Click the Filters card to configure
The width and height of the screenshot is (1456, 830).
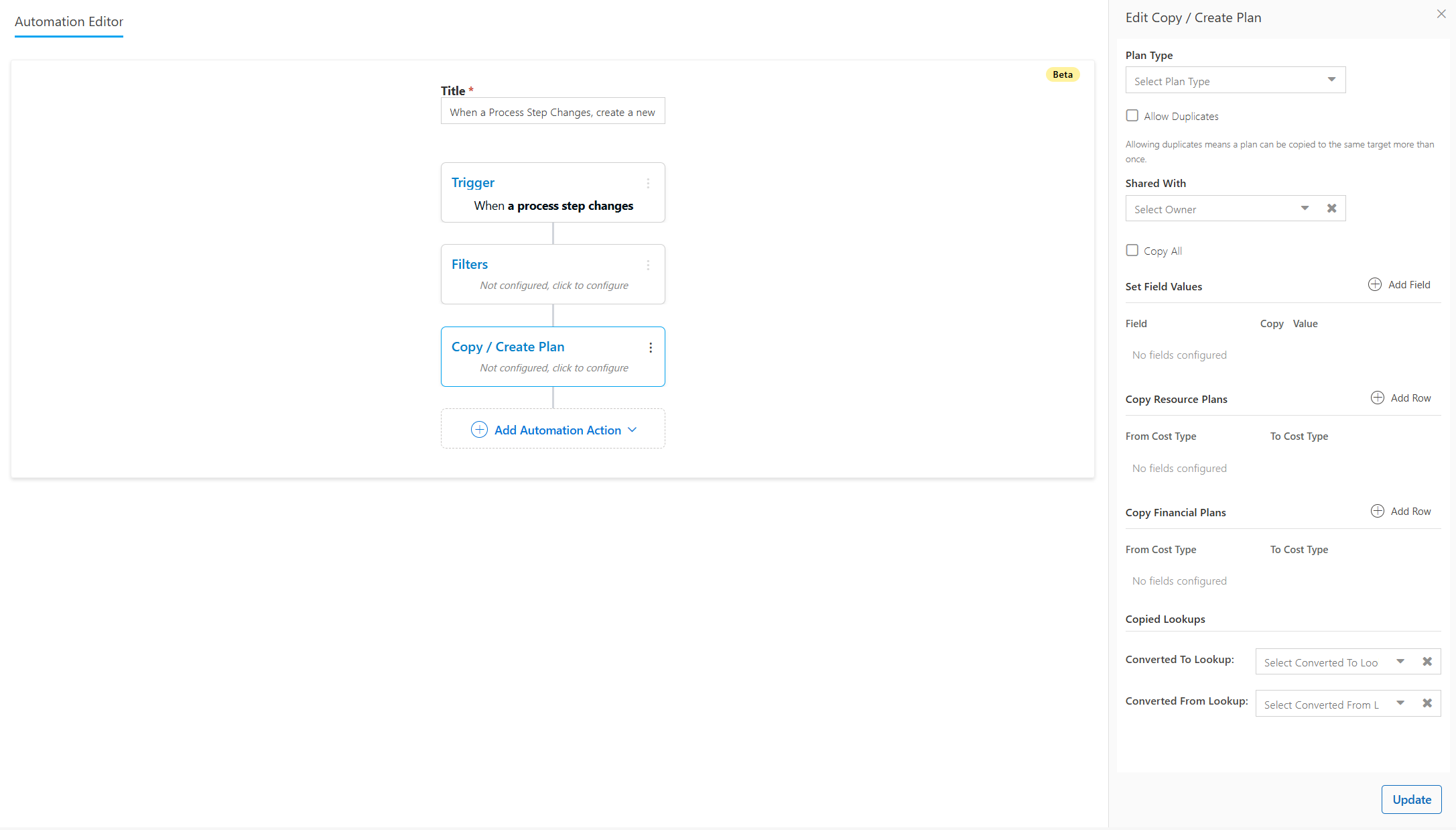click(x=553, y=274)
